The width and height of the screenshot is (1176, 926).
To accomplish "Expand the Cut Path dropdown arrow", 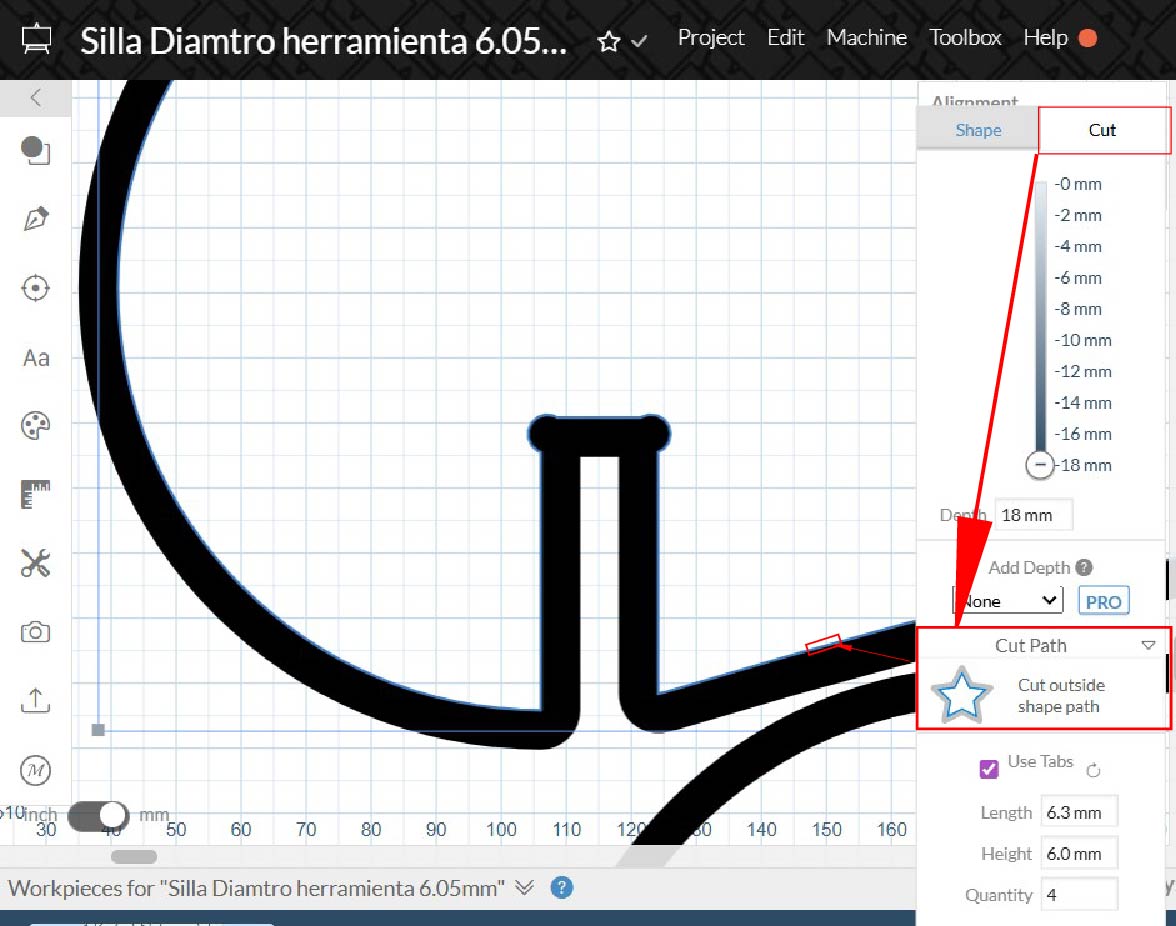I will click(1148, 645).
